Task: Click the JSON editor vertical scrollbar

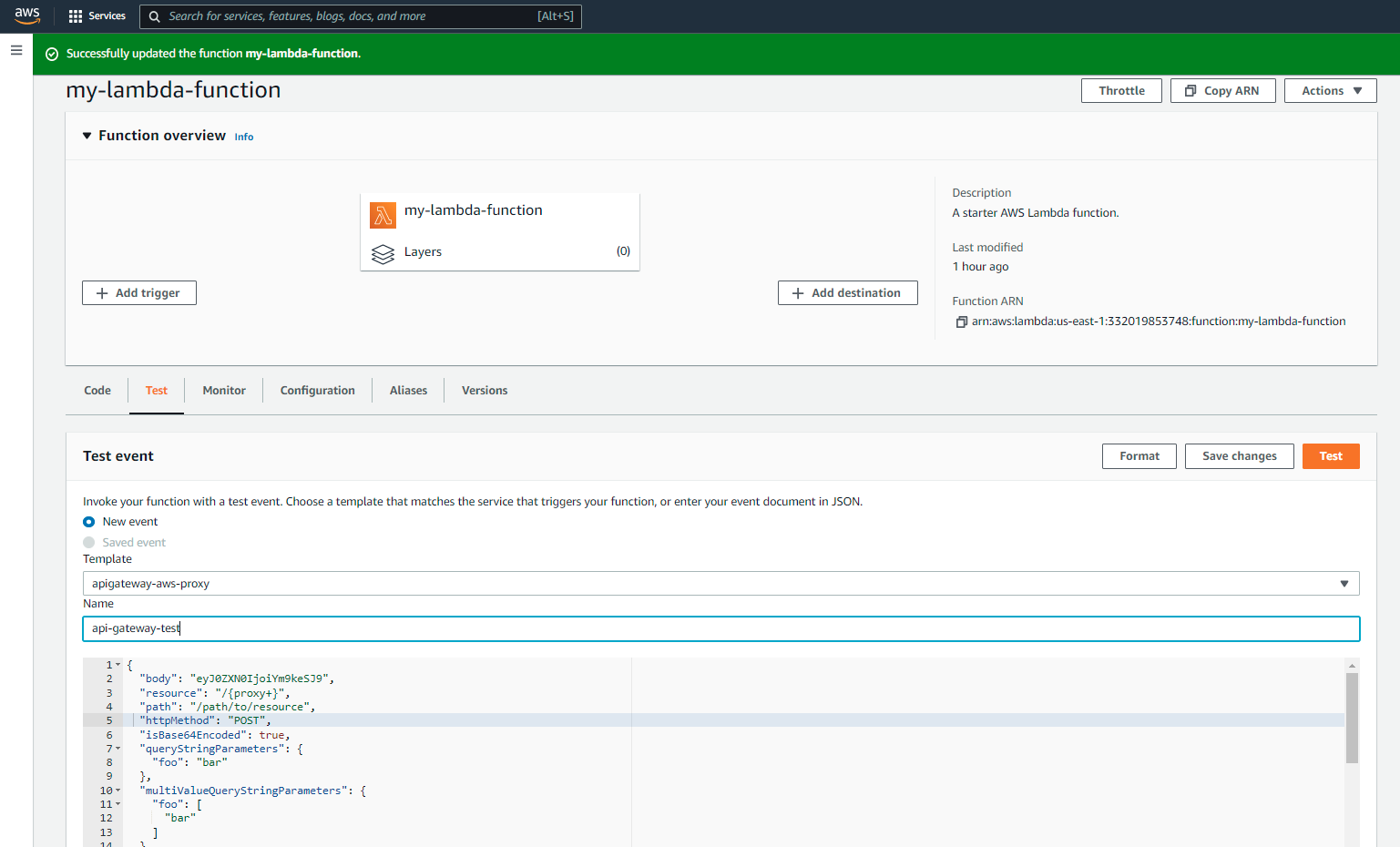Action: pyautogui.click(x=1352, y=719)
